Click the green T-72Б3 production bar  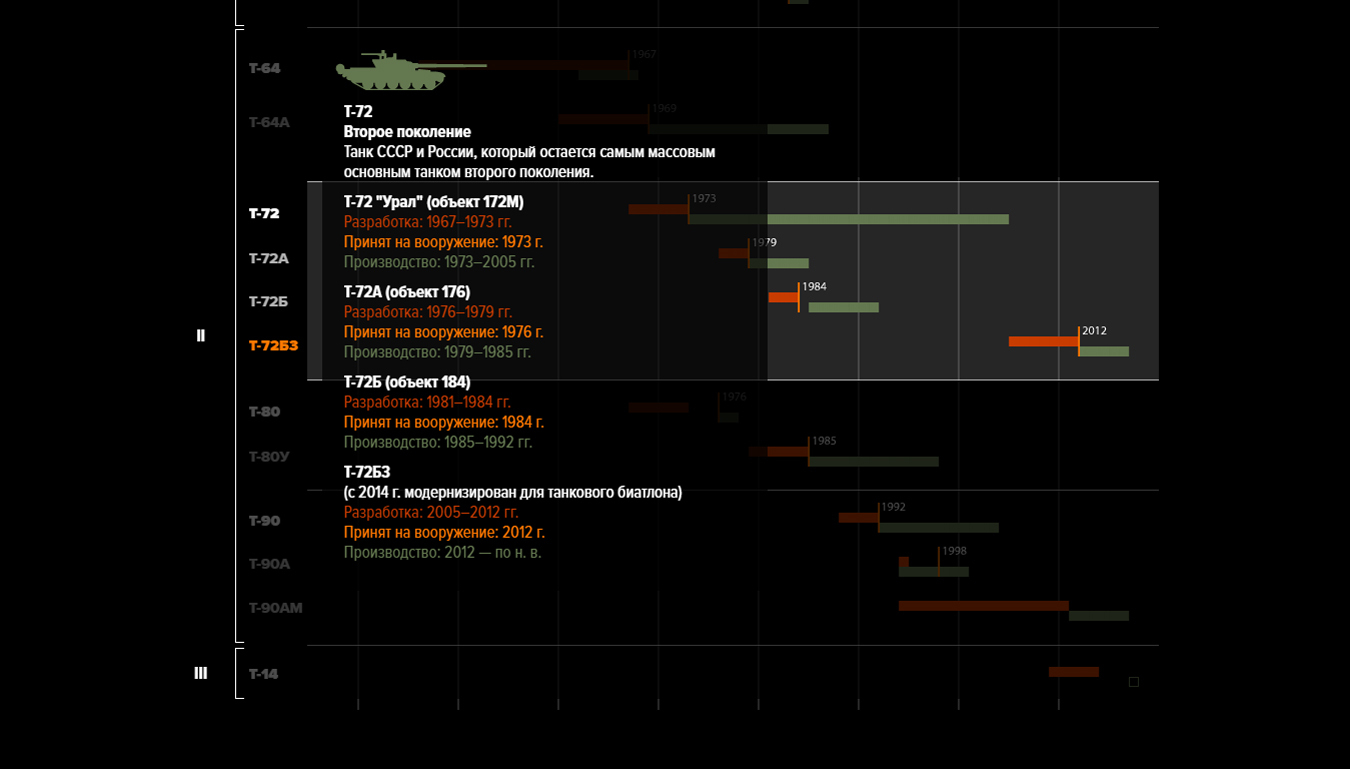click(1104, 351)
